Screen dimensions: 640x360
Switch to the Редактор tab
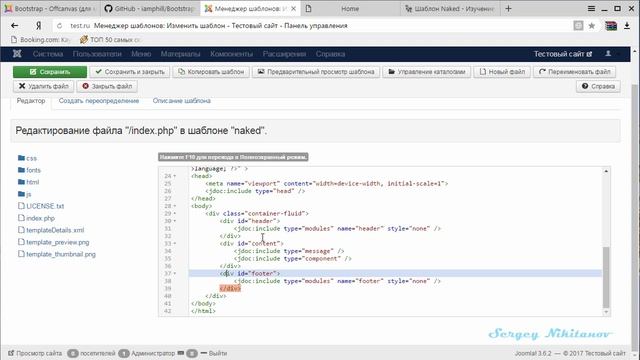point(31,101)
